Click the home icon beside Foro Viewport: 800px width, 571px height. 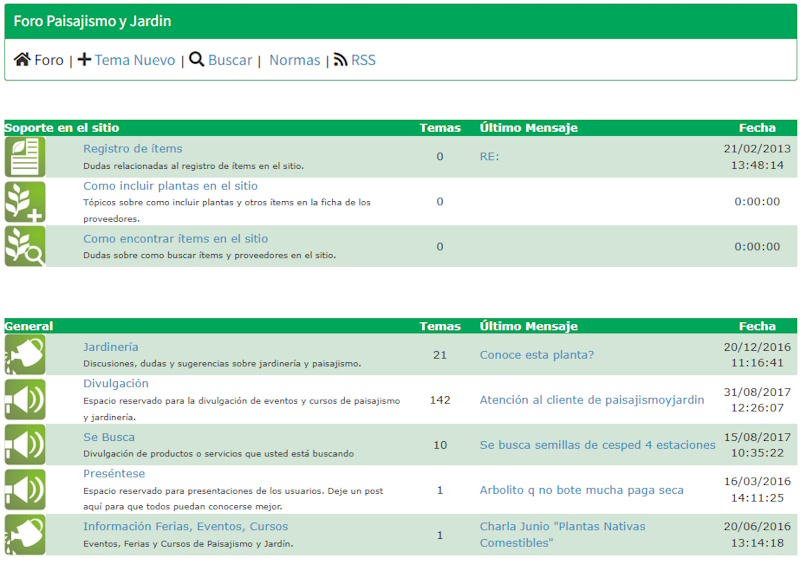22,60
